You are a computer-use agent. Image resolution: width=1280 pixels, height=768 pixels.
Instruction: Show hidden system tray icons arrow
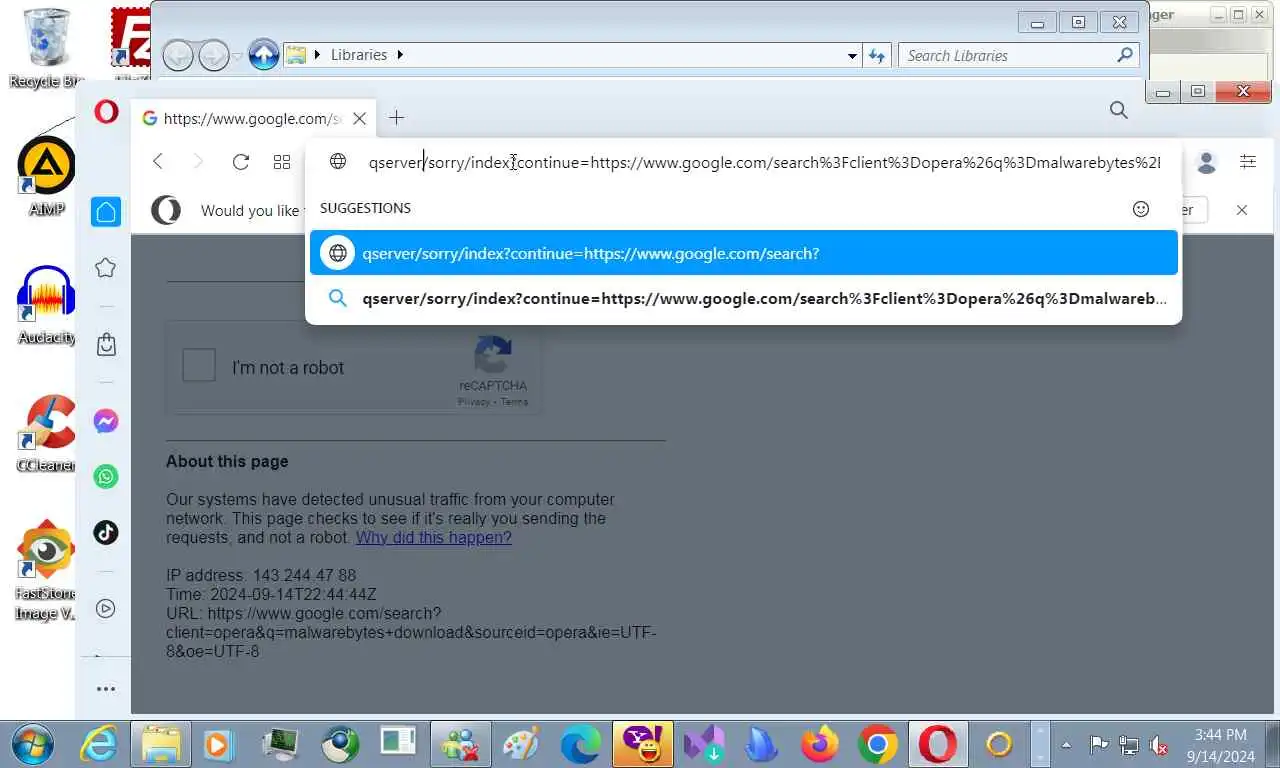pos(1066,745)
